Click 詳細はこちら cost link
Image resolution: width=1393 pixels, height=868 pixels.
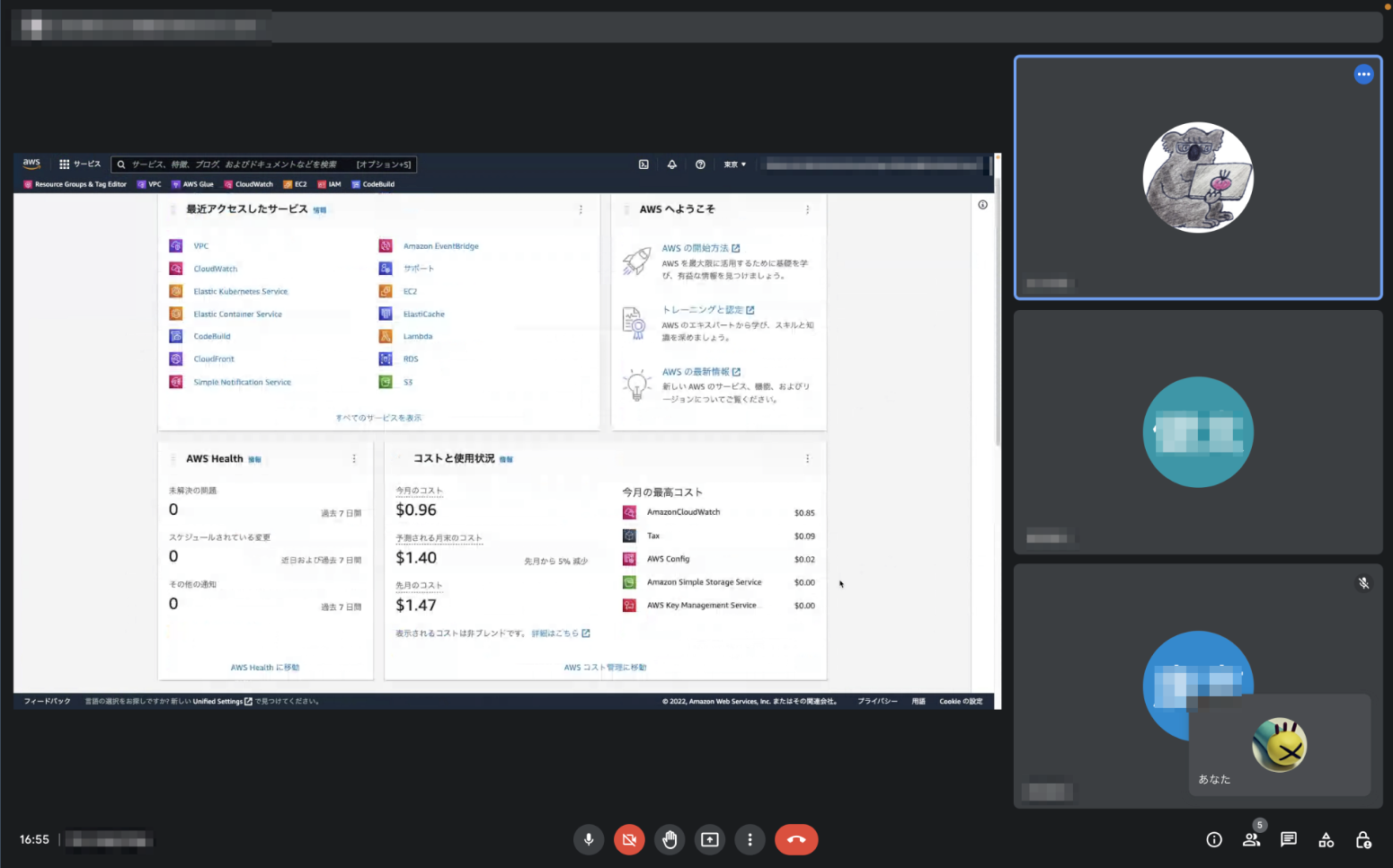tap(561, 633)
